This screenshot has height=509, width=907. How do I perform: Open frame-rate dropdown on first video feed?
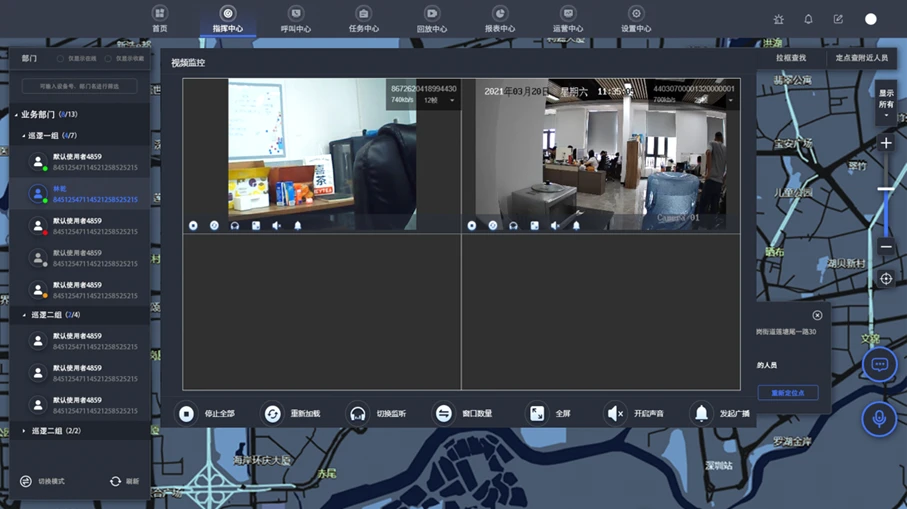click(x=438, y=100)
